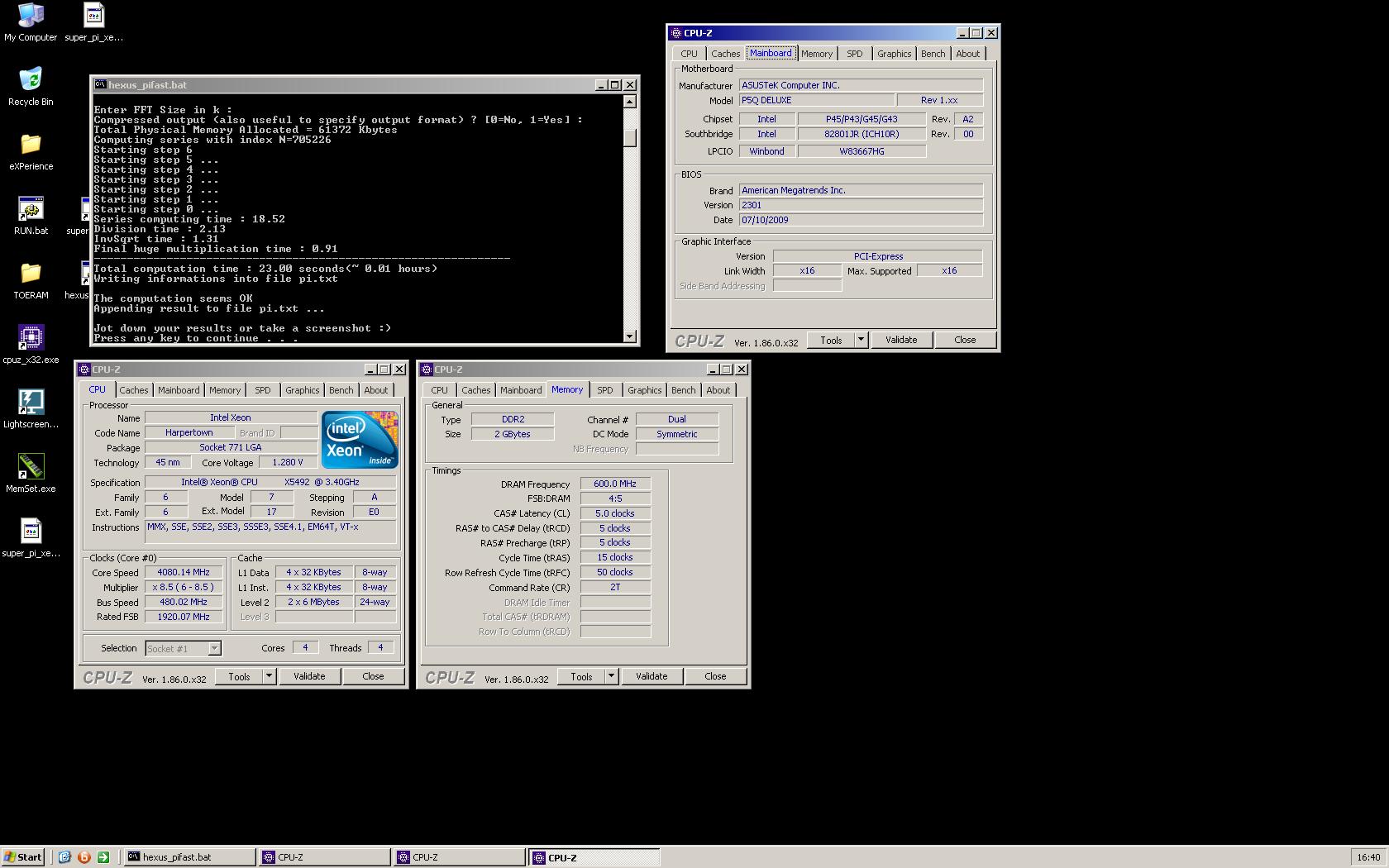Click the CAS# Latency 5.0 clocks value
The image size is (1389, 868).
click(615, 513)
